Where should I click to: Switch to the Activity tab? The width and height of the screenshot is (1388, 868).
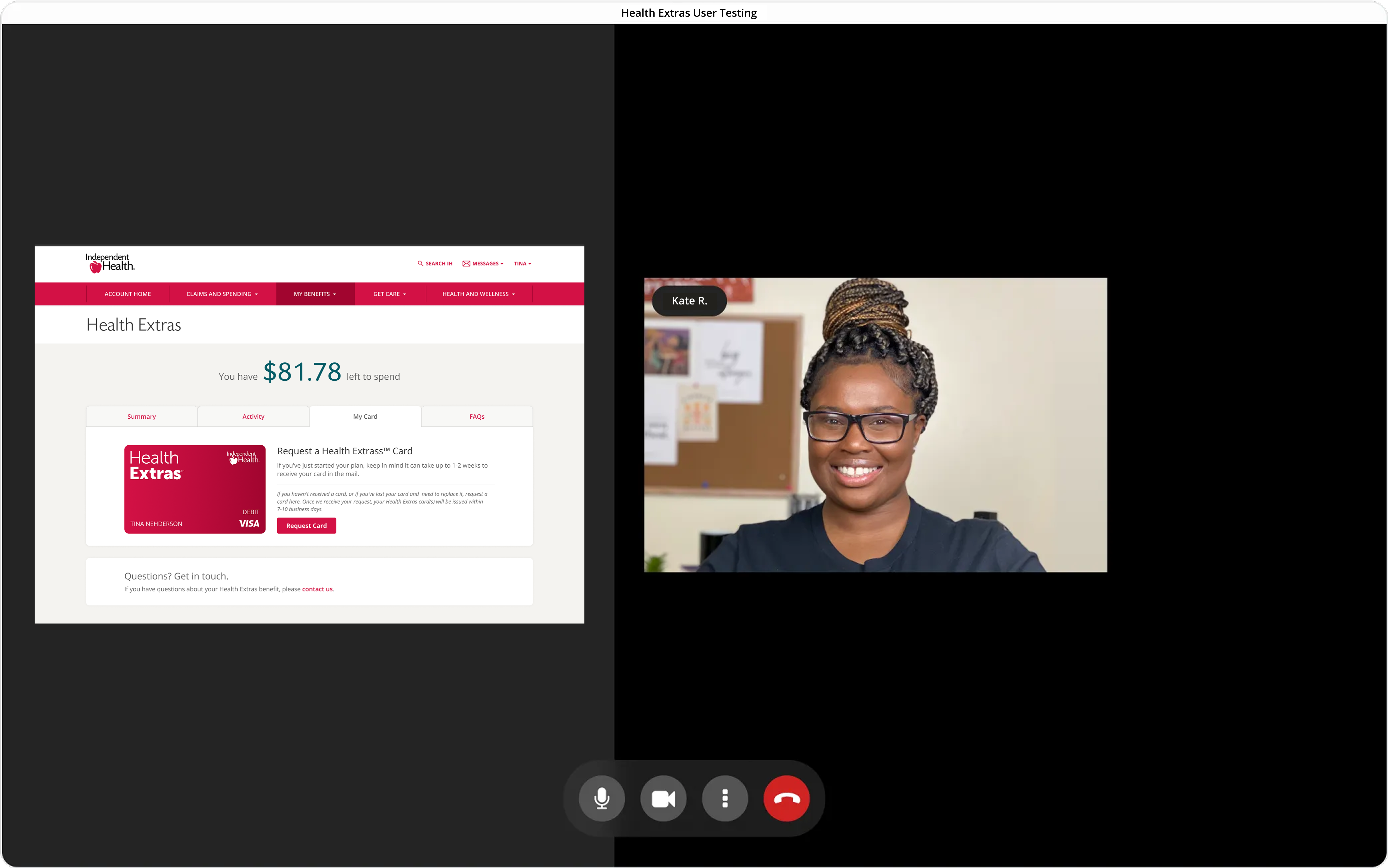coord(253,417)
